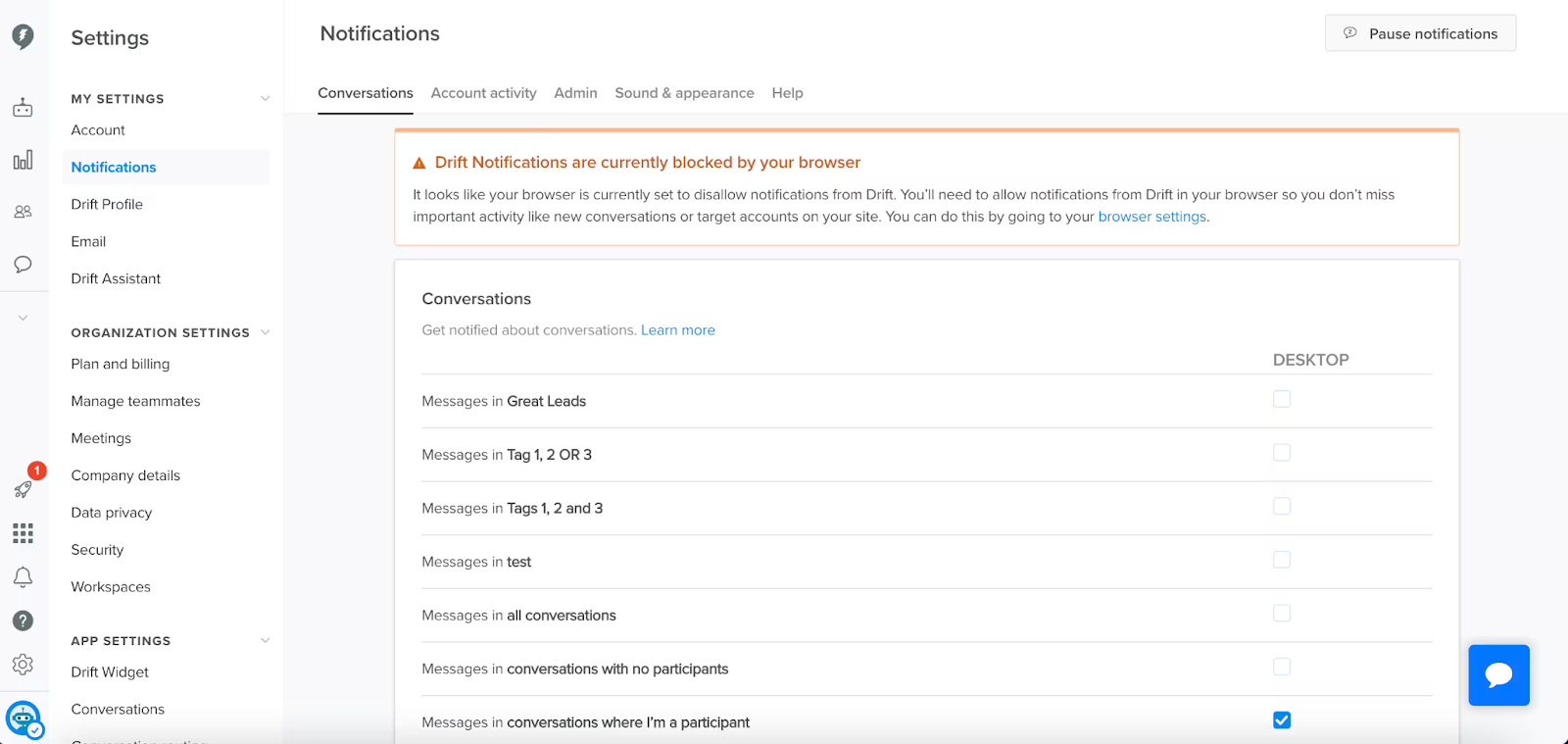Switch to the Sound & appearance tab
1568x744 pixels.
click(x=685, y=93)
